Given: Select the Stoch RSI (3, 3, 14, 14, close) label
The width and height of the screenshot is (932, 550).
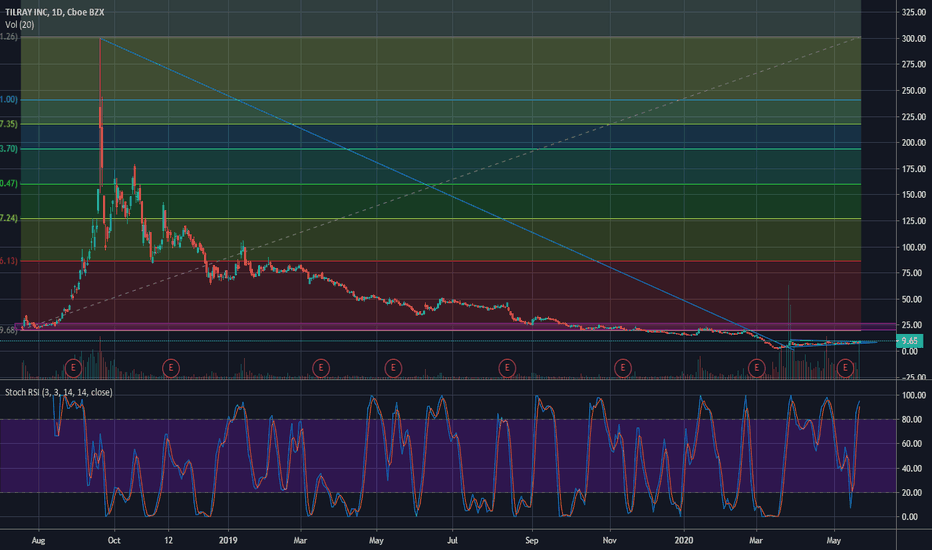Looking at the screenshot, I should 59,392.
